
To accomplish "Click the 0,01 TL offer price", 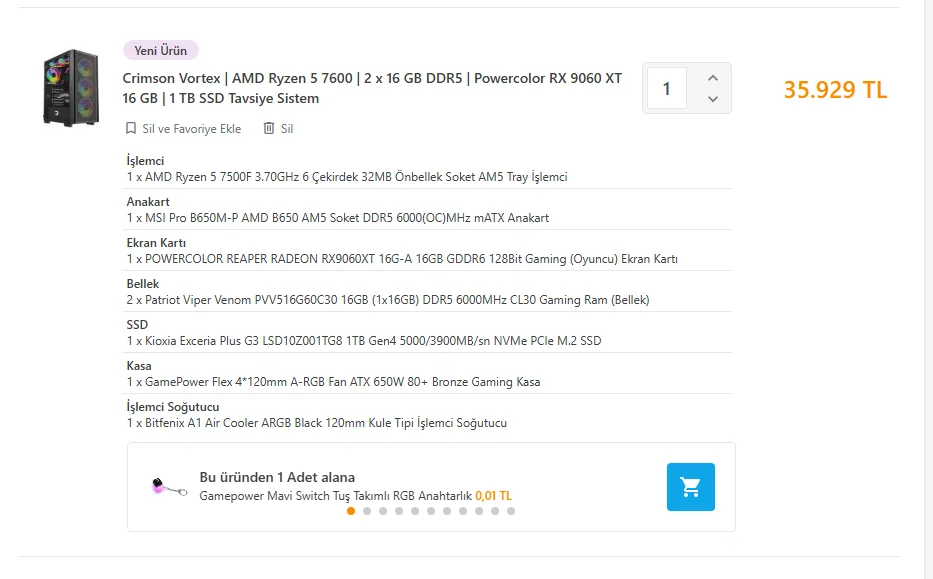I will click(493, 496).
